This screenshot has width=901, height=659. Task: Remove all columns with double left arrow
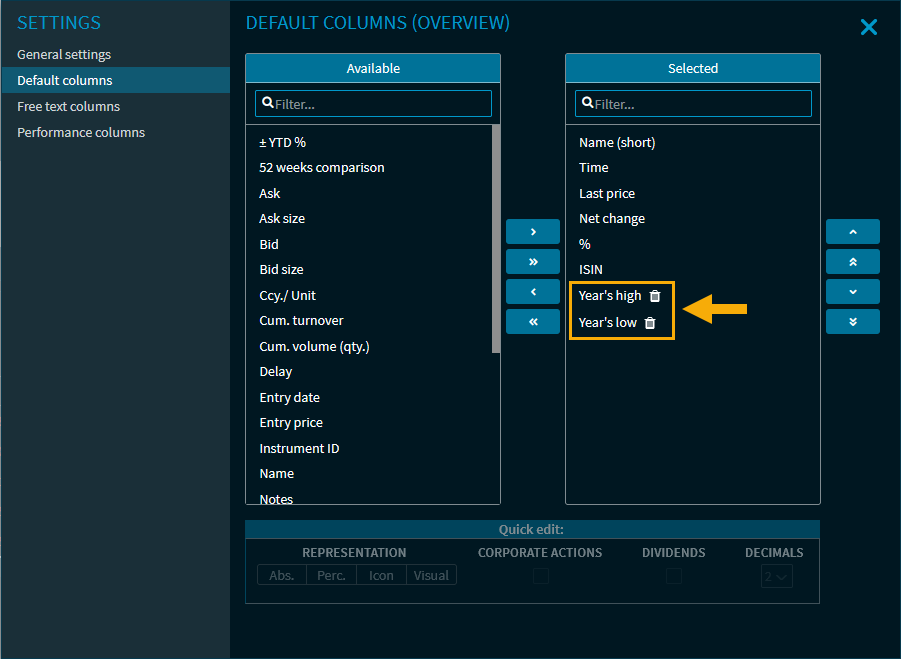(x=532, y=322)
